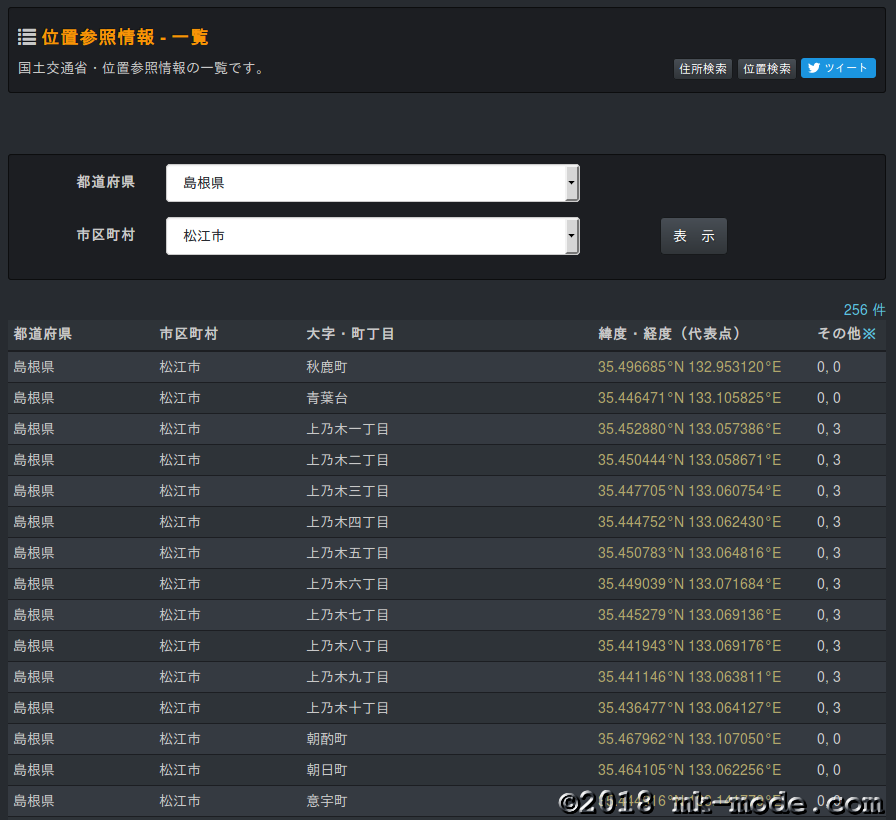Click the 緯度・経度 column header
This screenshot has width=896, height=820.
click(669, 334)
